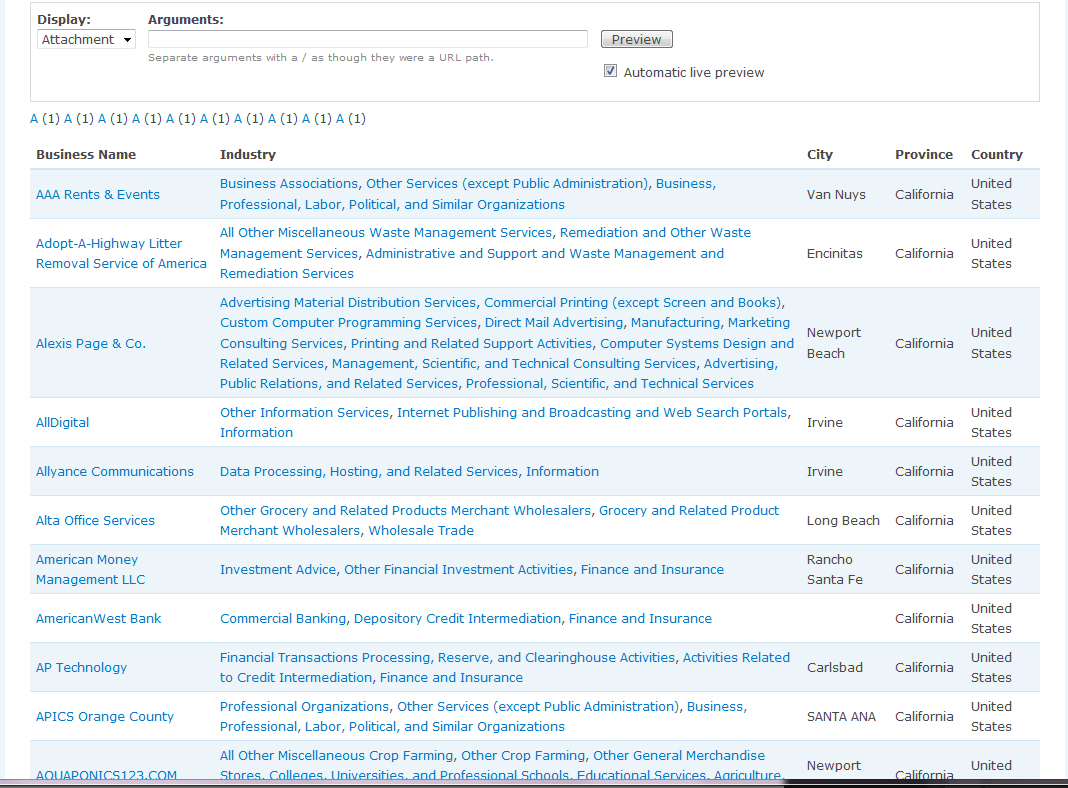
Task: Click the Arguments text input field
Action: [367, 39]
